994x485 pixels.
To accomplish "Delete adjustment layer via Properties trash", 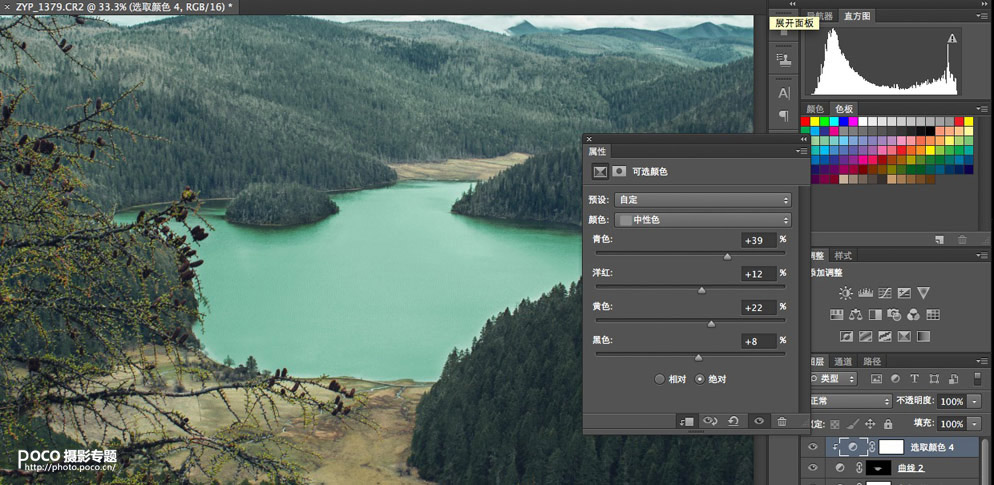I will click(782, 421).
